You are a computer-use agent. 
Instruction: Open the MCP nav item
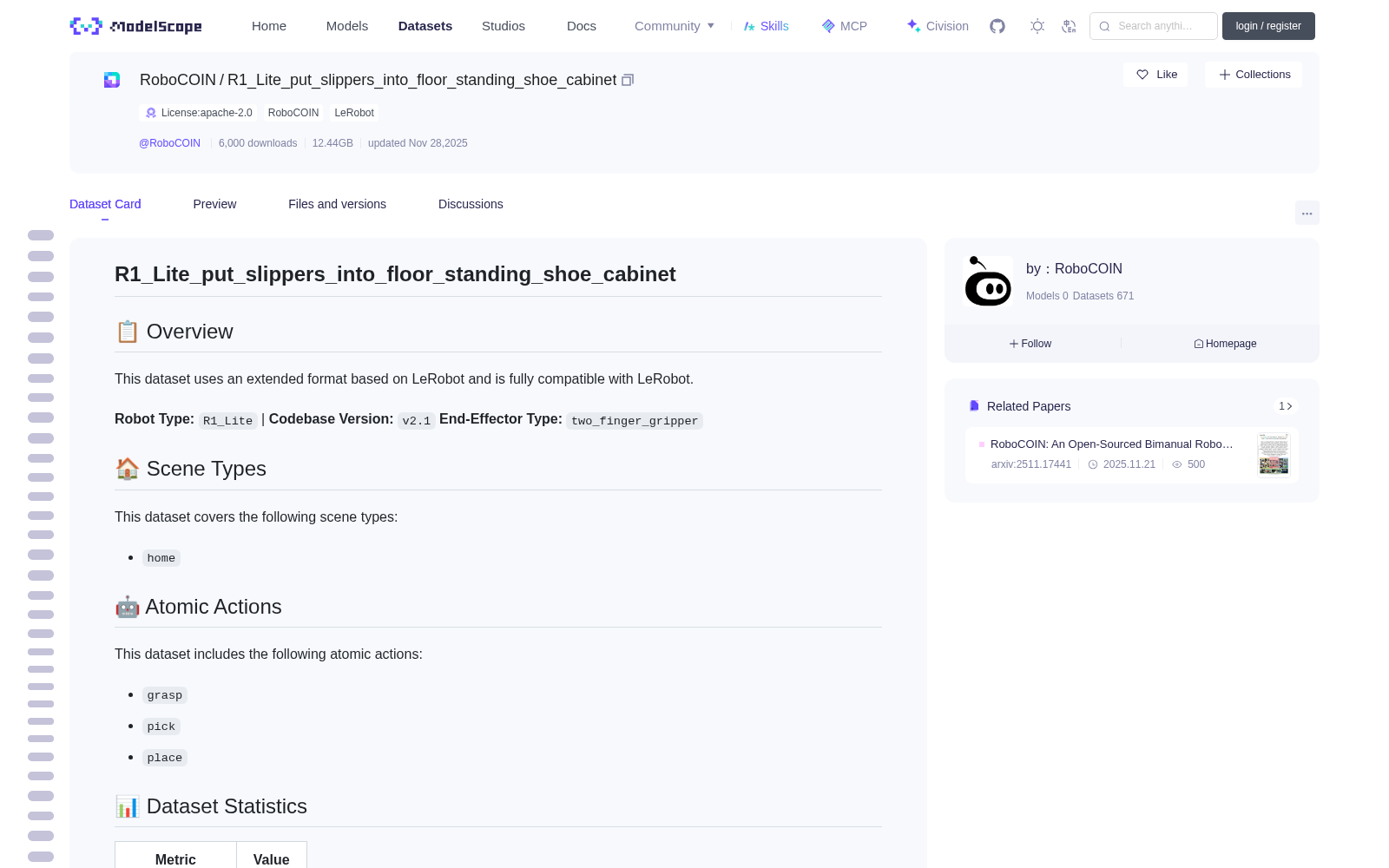(x=844, y=26)
